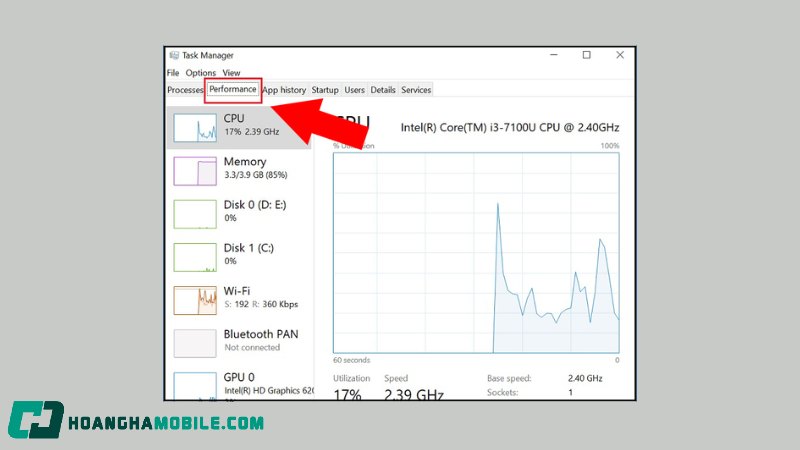The image size is (800, 450).
Task: Select the Performance tab
Action: [233, 89]
